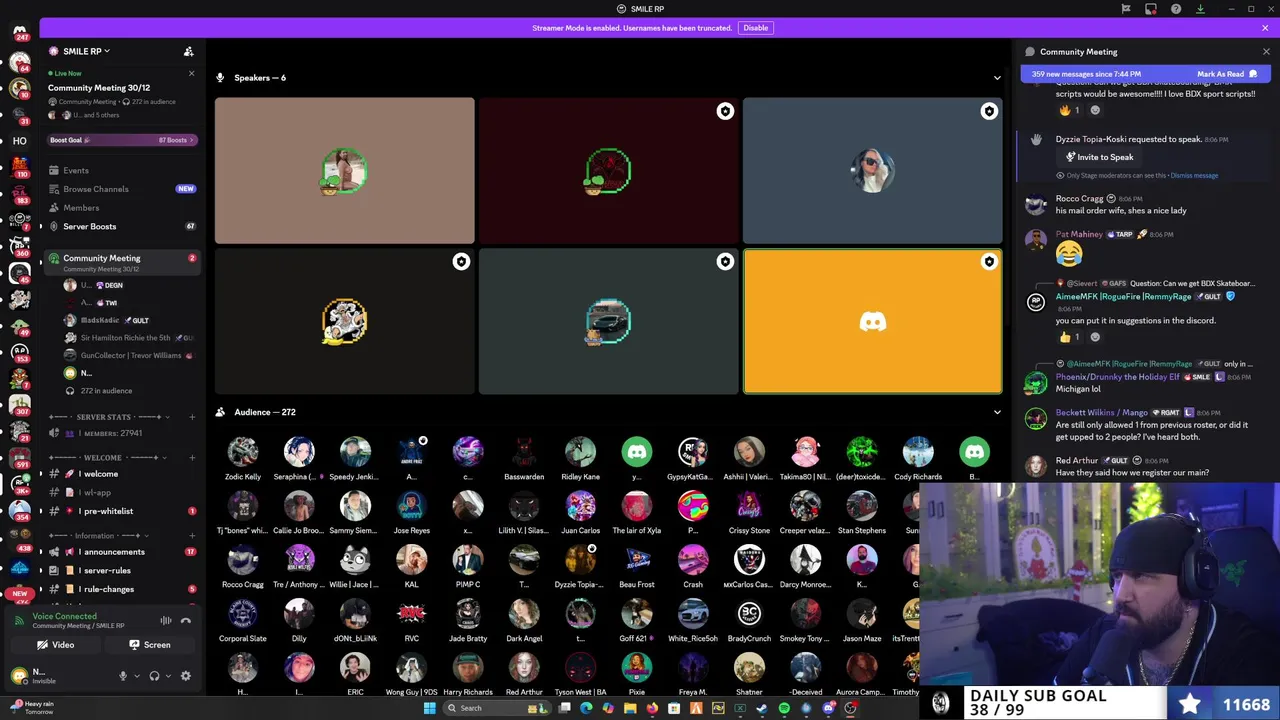Open the SMILE RP server dropdown menu
Screen dimensions: 1280x720
pos(87,51)
